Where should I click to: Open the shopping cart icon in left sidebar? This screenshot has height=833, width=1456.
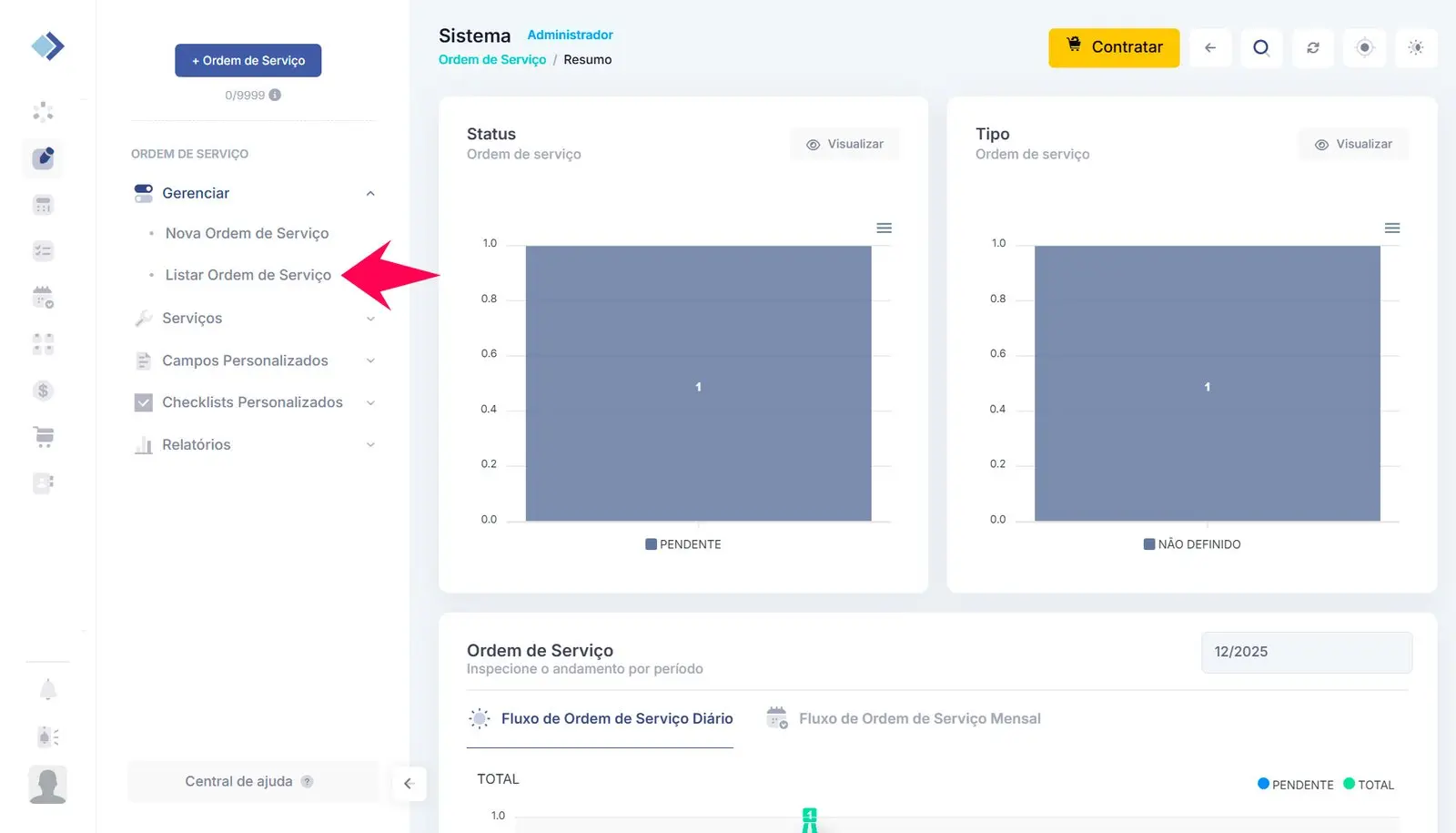(44, 437)
